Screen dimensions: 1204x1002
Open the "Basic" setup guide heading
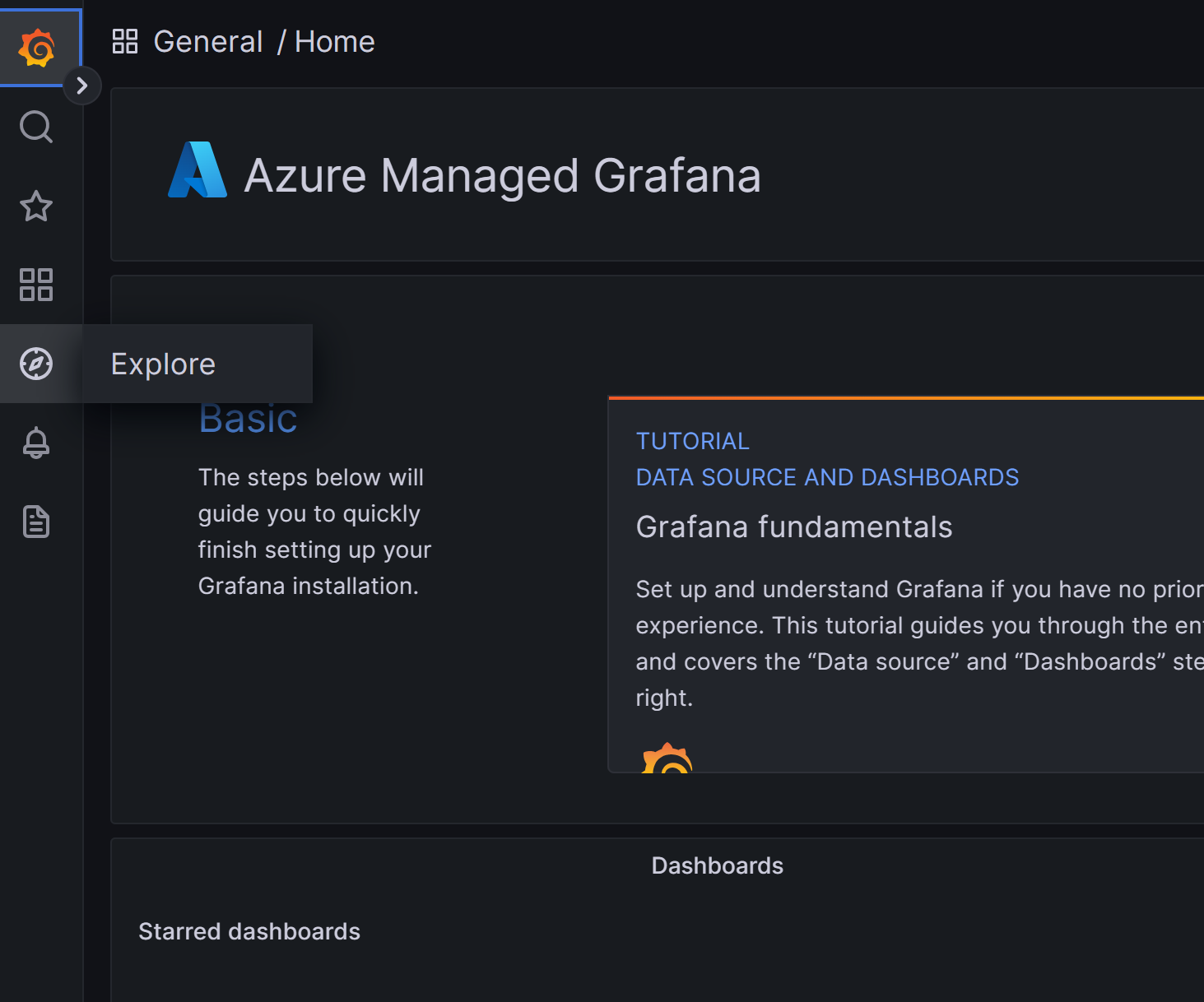pyautogui.click(x=248, y=418)
